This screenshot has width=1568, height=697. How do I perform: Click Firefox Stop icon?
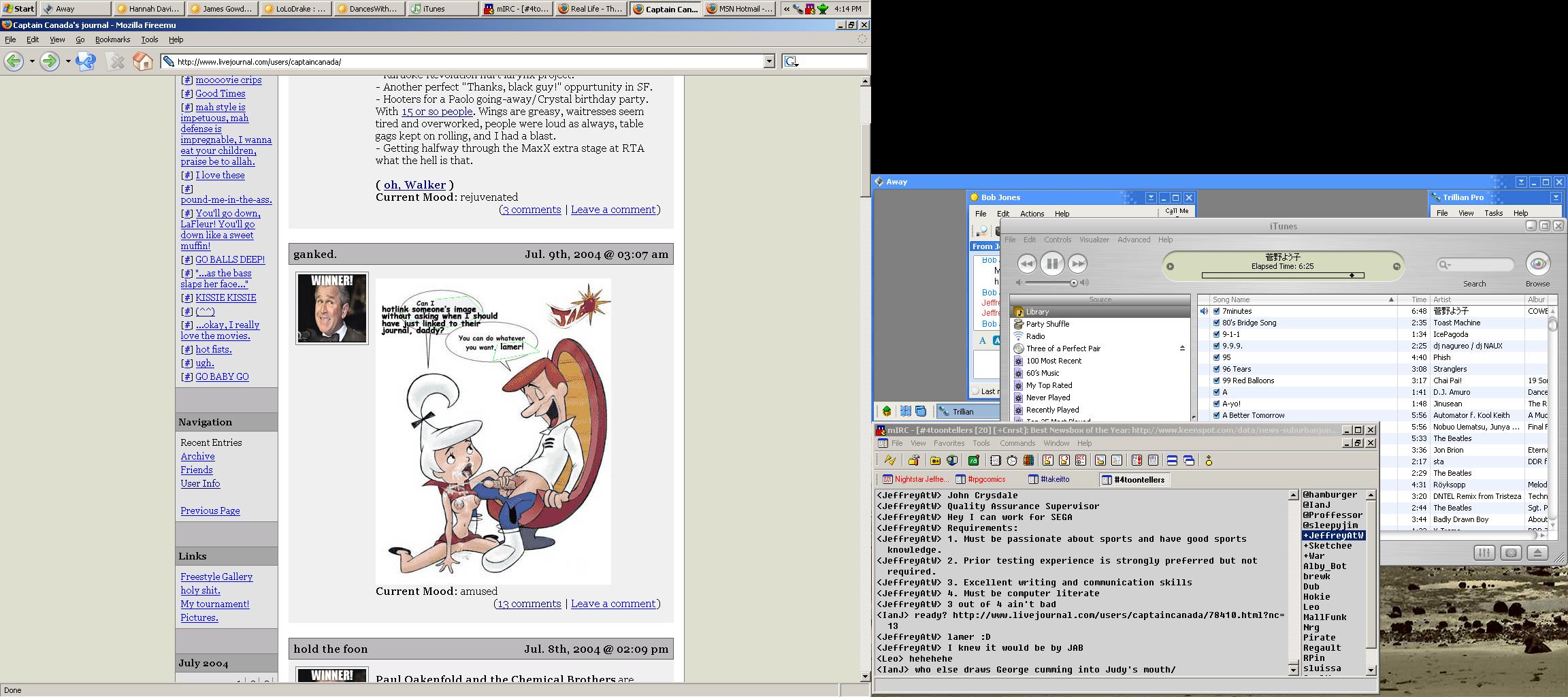pos(116,62)
